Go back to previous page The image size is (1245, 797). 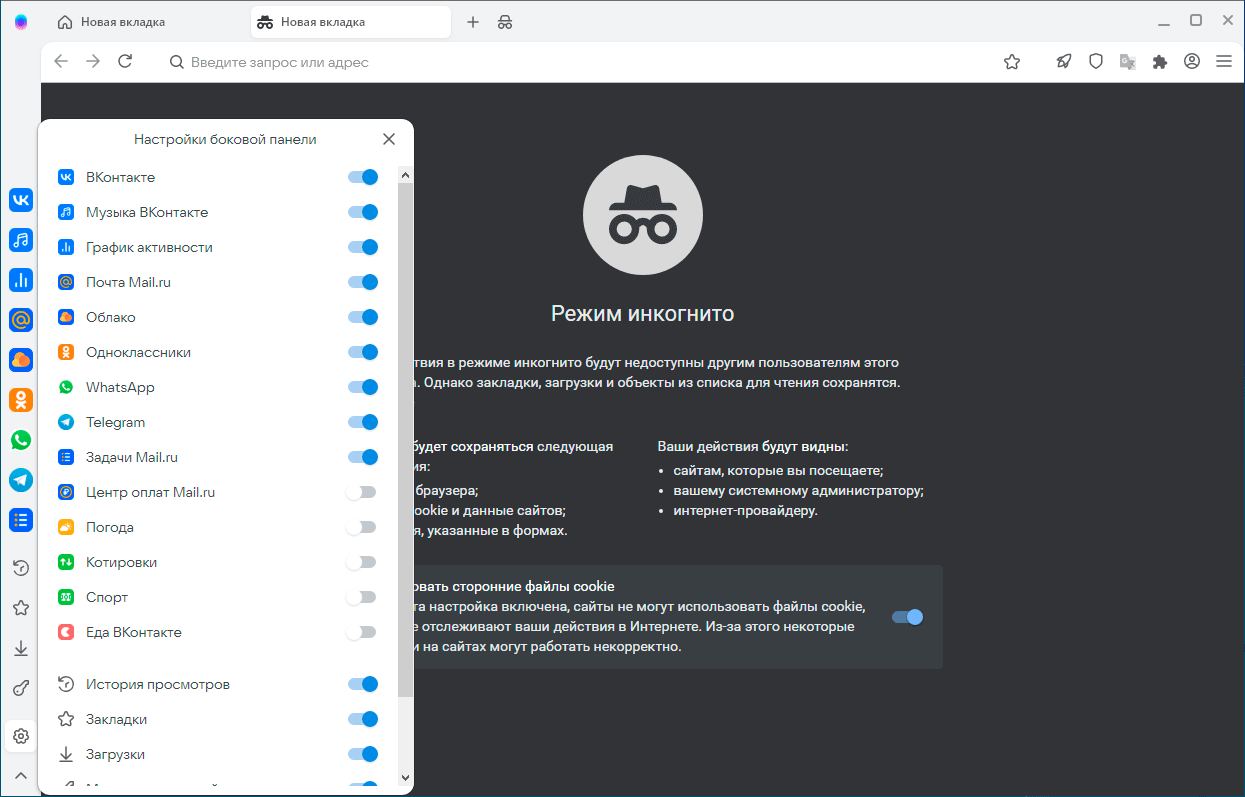click(61, 62)
